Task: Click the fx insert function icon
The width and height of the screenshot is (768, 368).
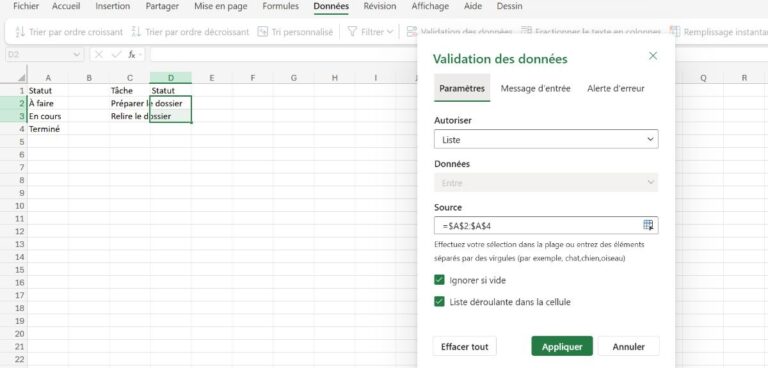Action: [x=132, y=54]
